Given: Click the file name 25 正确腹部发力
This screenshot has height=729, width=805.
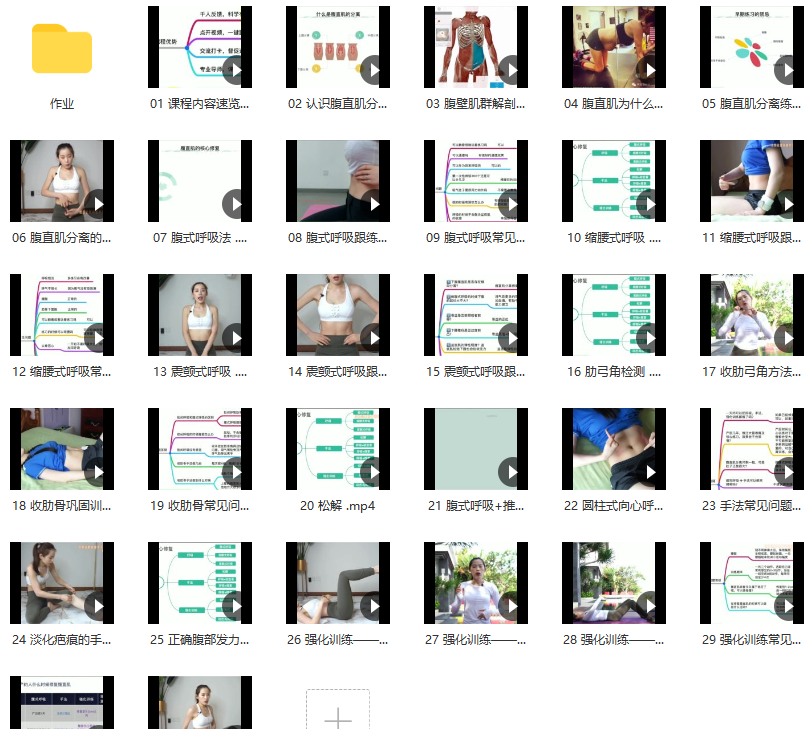Looking at the screenshot, I should point(200,640).
